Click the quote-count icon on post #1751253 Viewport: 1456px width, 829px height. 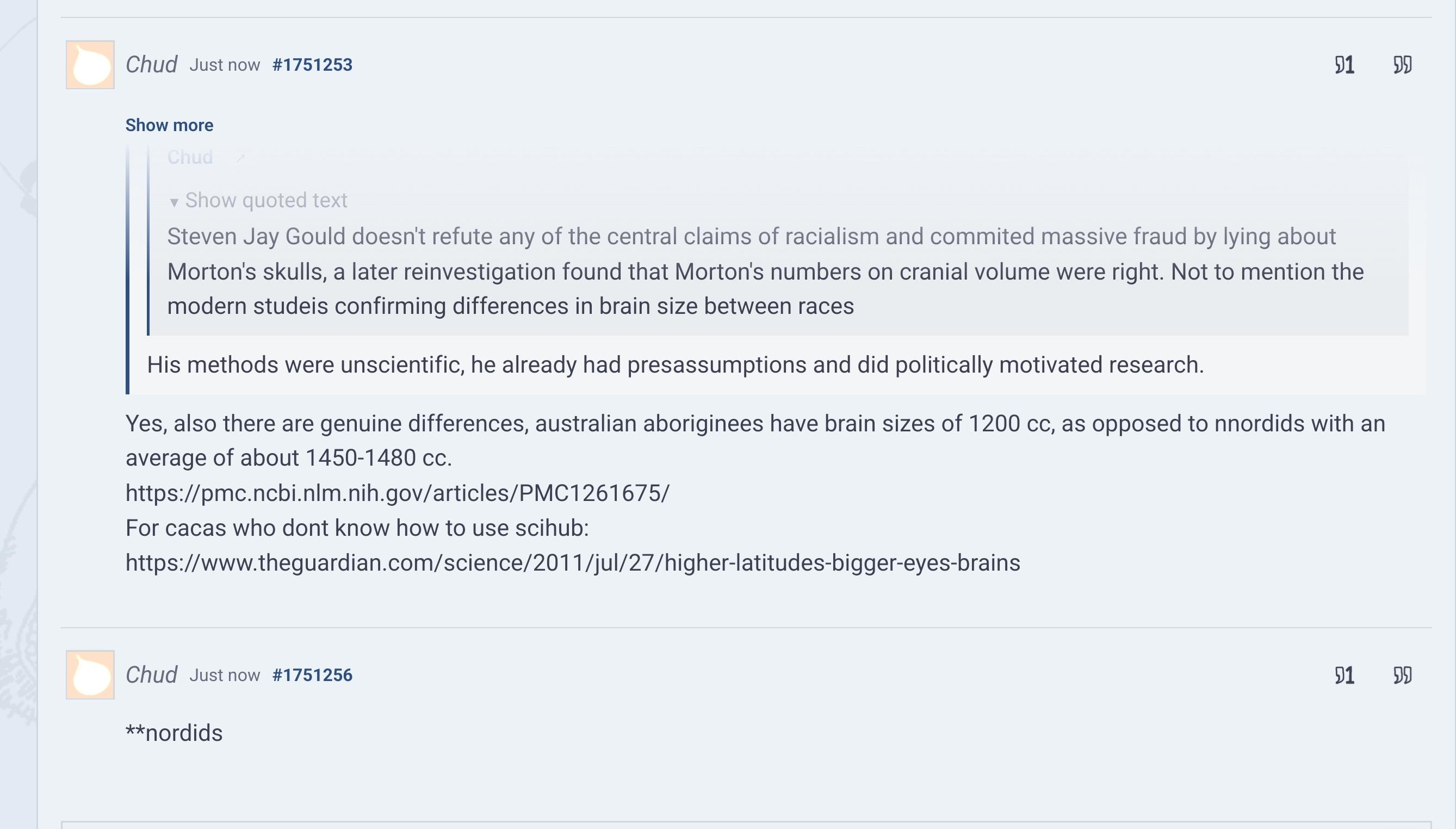pos(1345,65)
